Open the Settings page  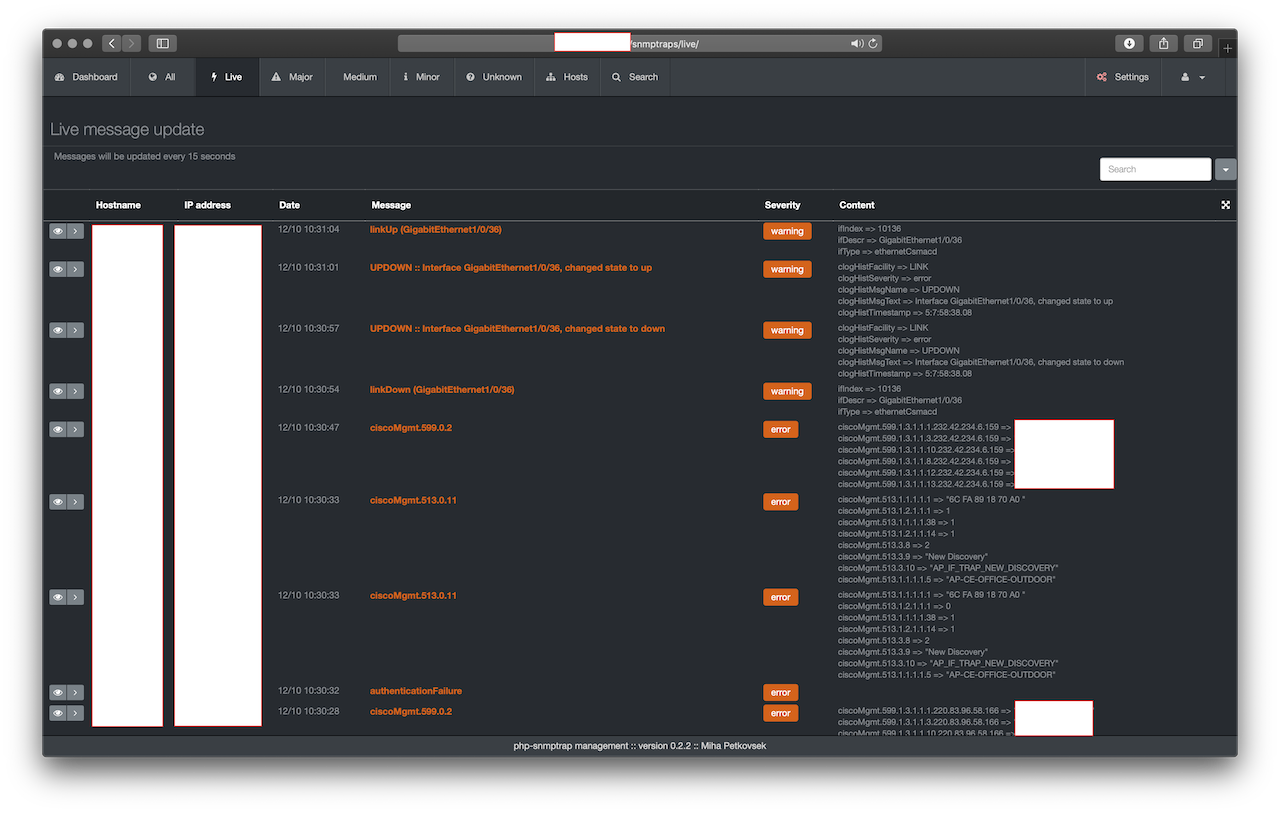point(1122,77)
